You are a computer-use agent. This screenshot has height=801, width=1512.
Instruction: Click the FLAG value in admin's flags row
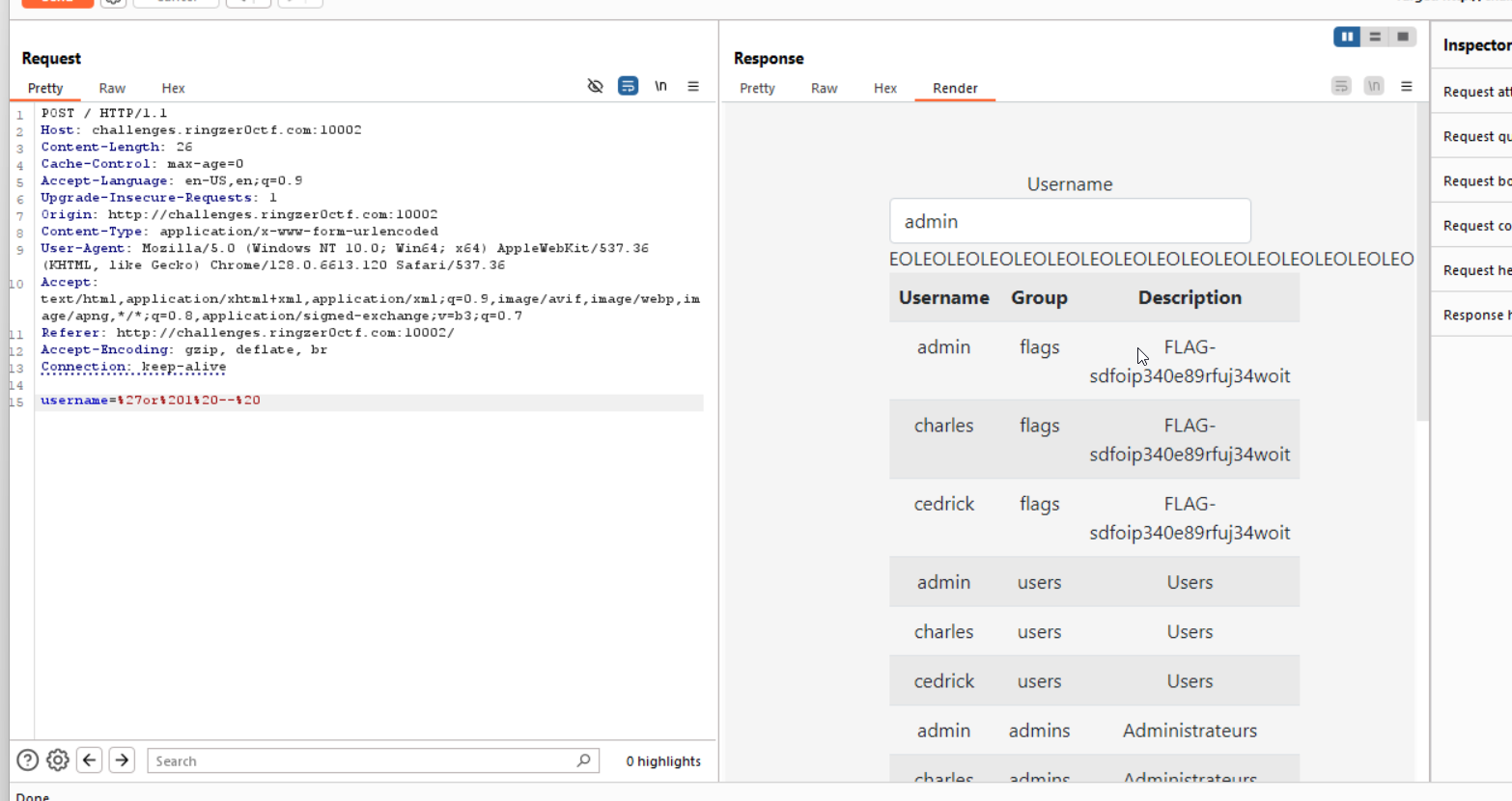click(x=1190, y=361)
